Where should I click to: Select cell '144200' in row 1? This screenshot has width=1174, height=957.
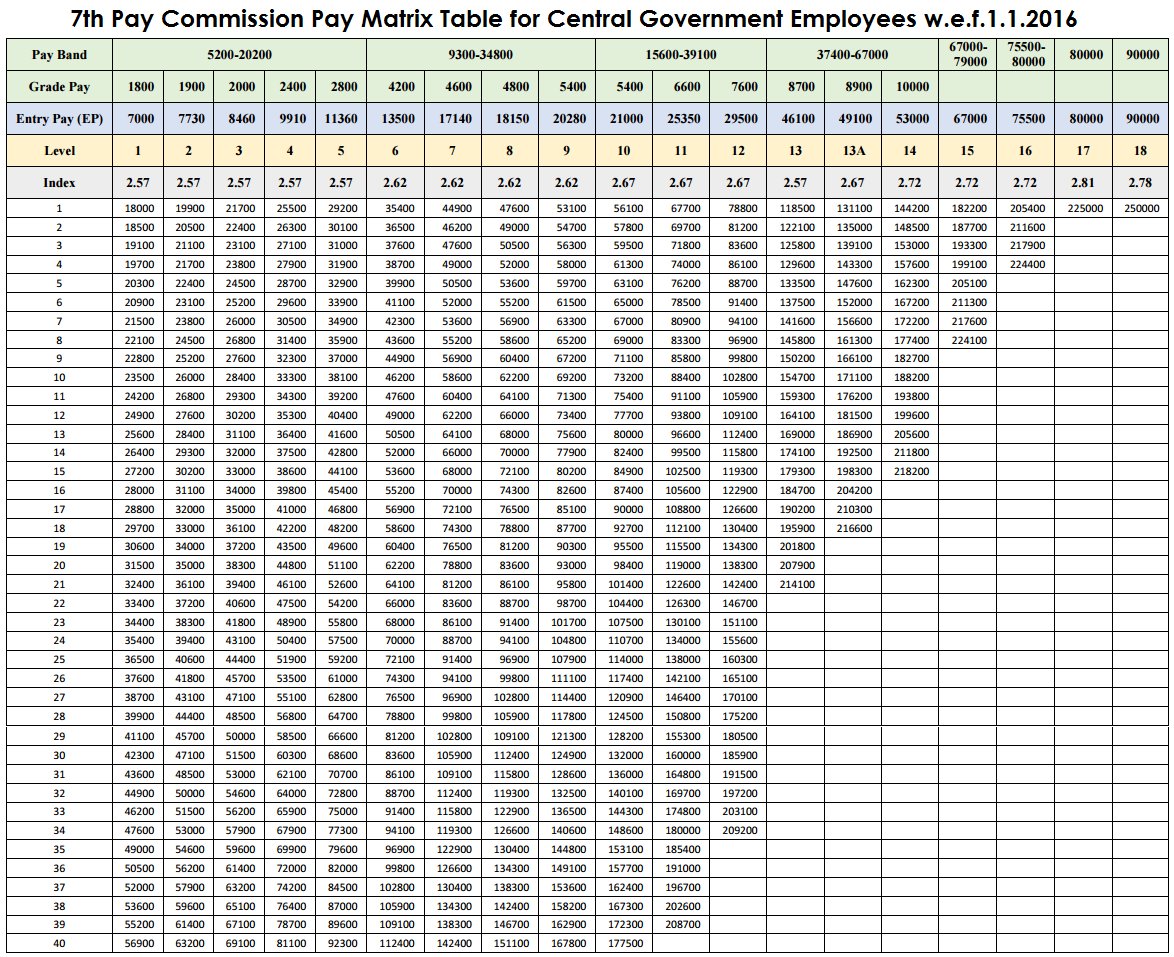911,209
